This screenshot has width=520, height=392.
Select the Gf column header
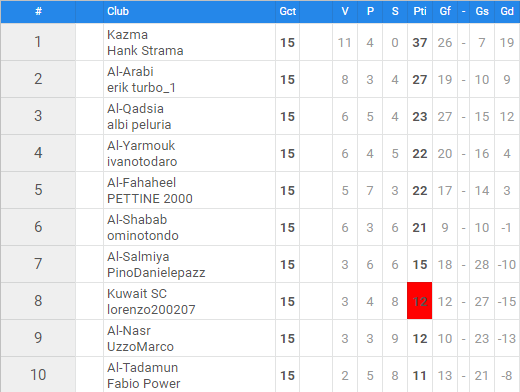tap(445, 11)
